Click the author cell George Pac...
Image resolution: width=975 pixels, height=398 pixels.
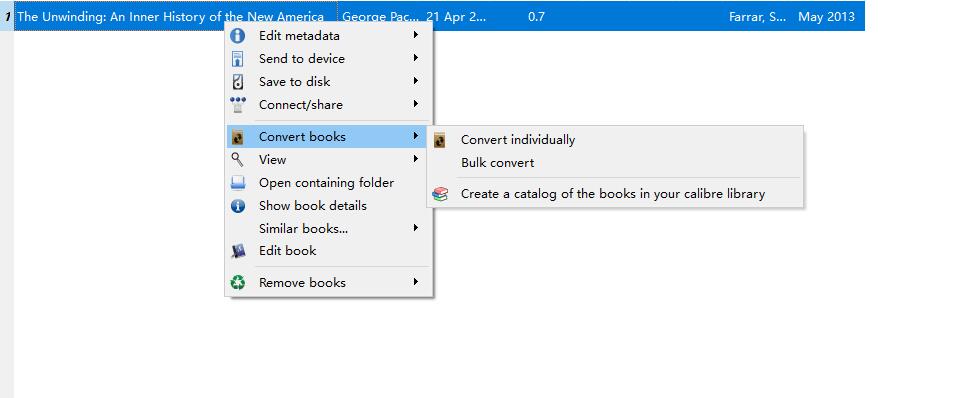380,16
